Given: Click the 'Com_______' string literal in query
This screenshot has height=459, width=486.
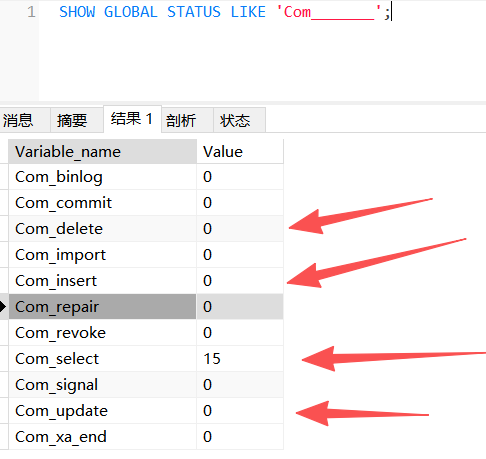Looking at the screenshot, I should (329, 12).
